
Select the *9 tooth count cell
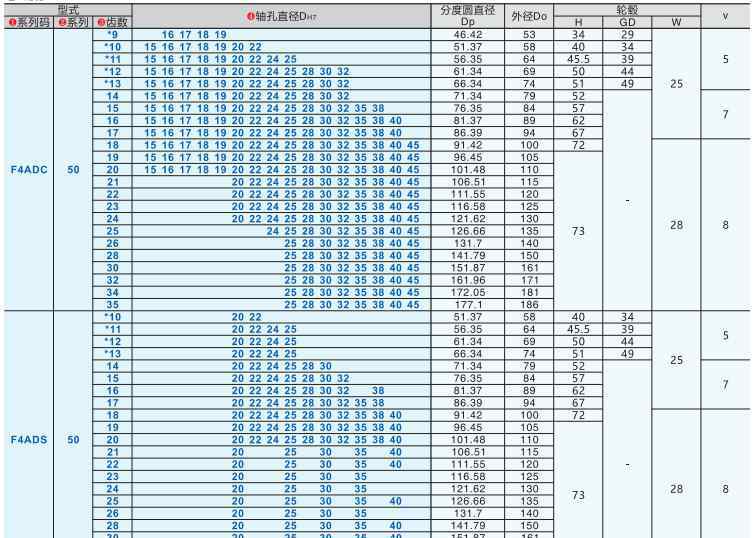[112, 35]
